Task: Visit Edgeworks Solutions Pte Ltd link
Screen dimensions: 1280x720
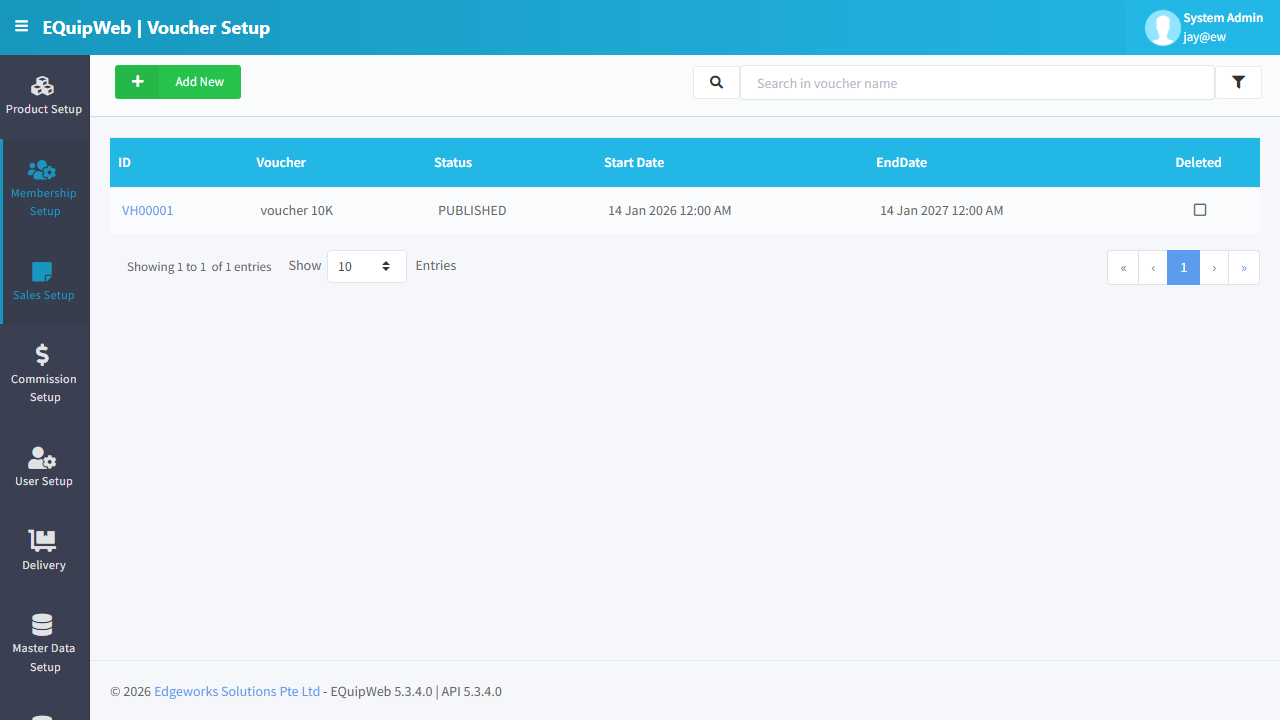Action: pyautogui.click(x=237, y=691)
